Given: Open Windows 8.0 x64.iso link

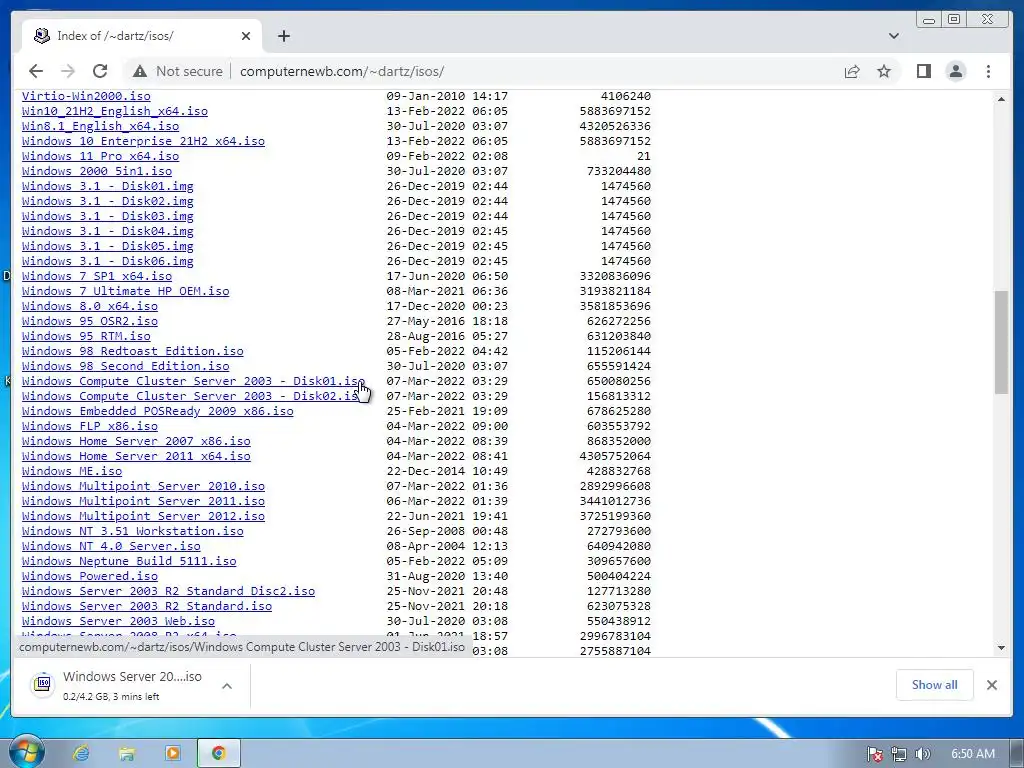Looking at the screenshot, I should point(89,306).
